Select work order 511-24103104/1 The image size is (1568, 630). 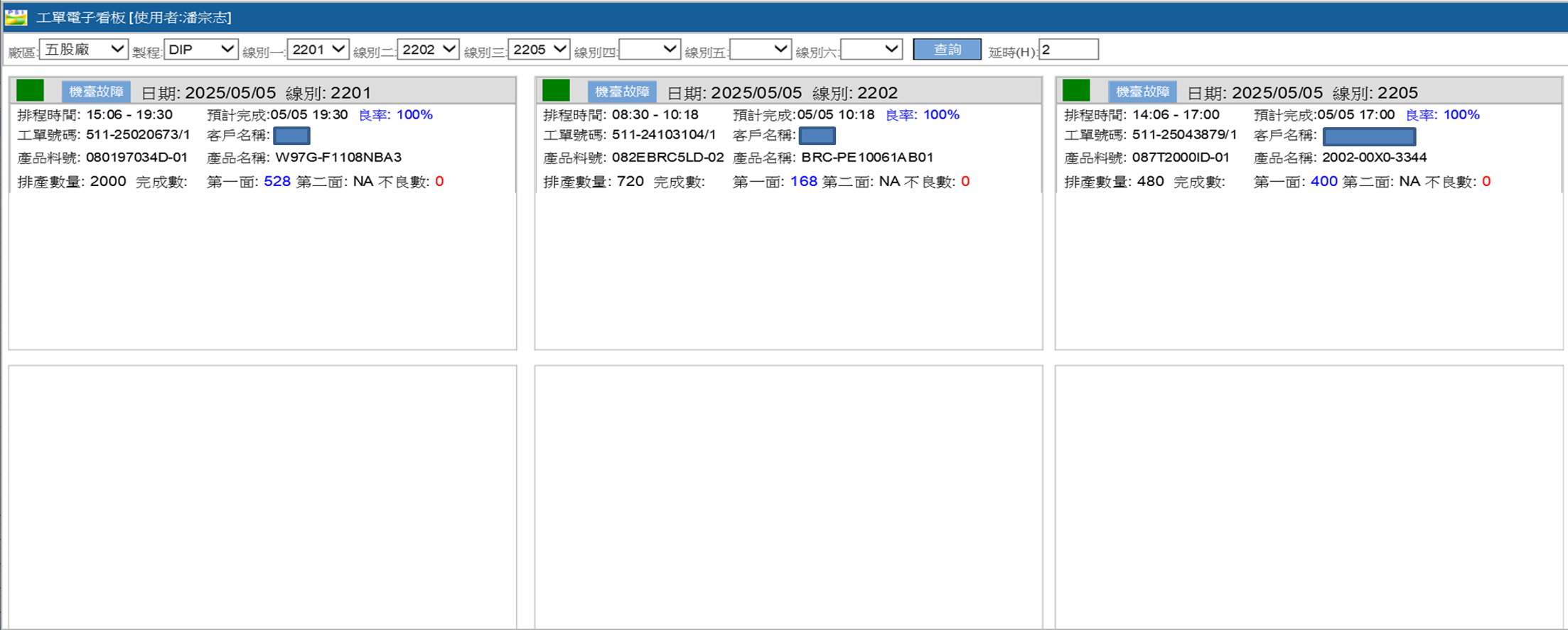coord(664,135)
